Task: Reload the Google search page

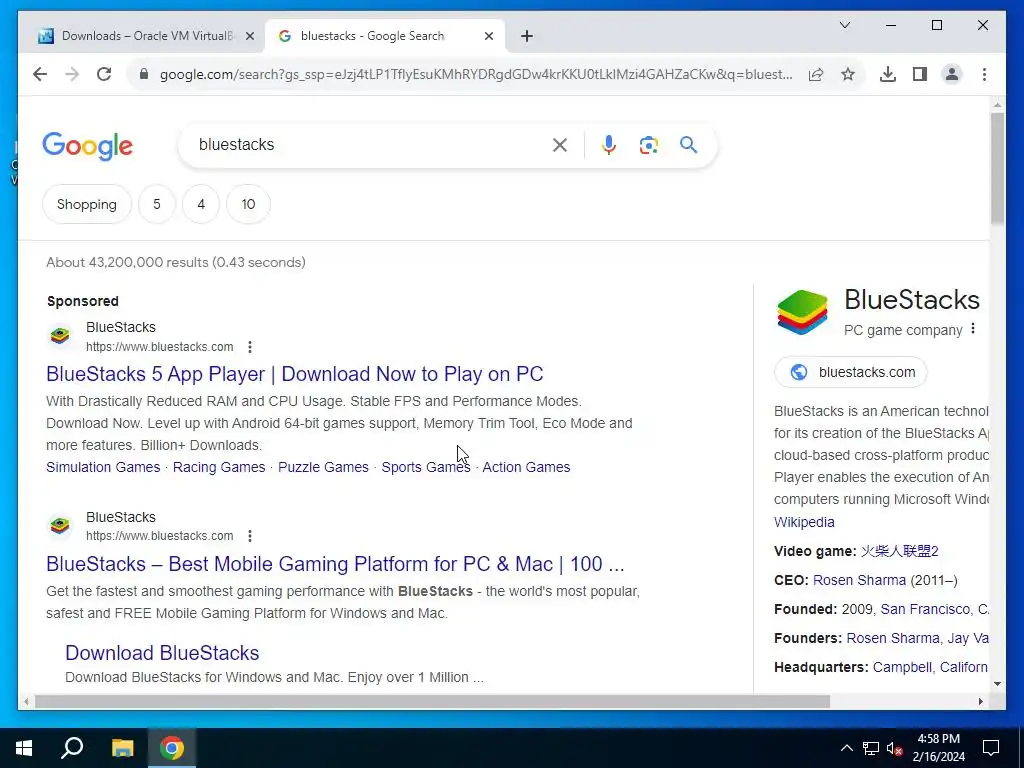Action: pos(104,74)
